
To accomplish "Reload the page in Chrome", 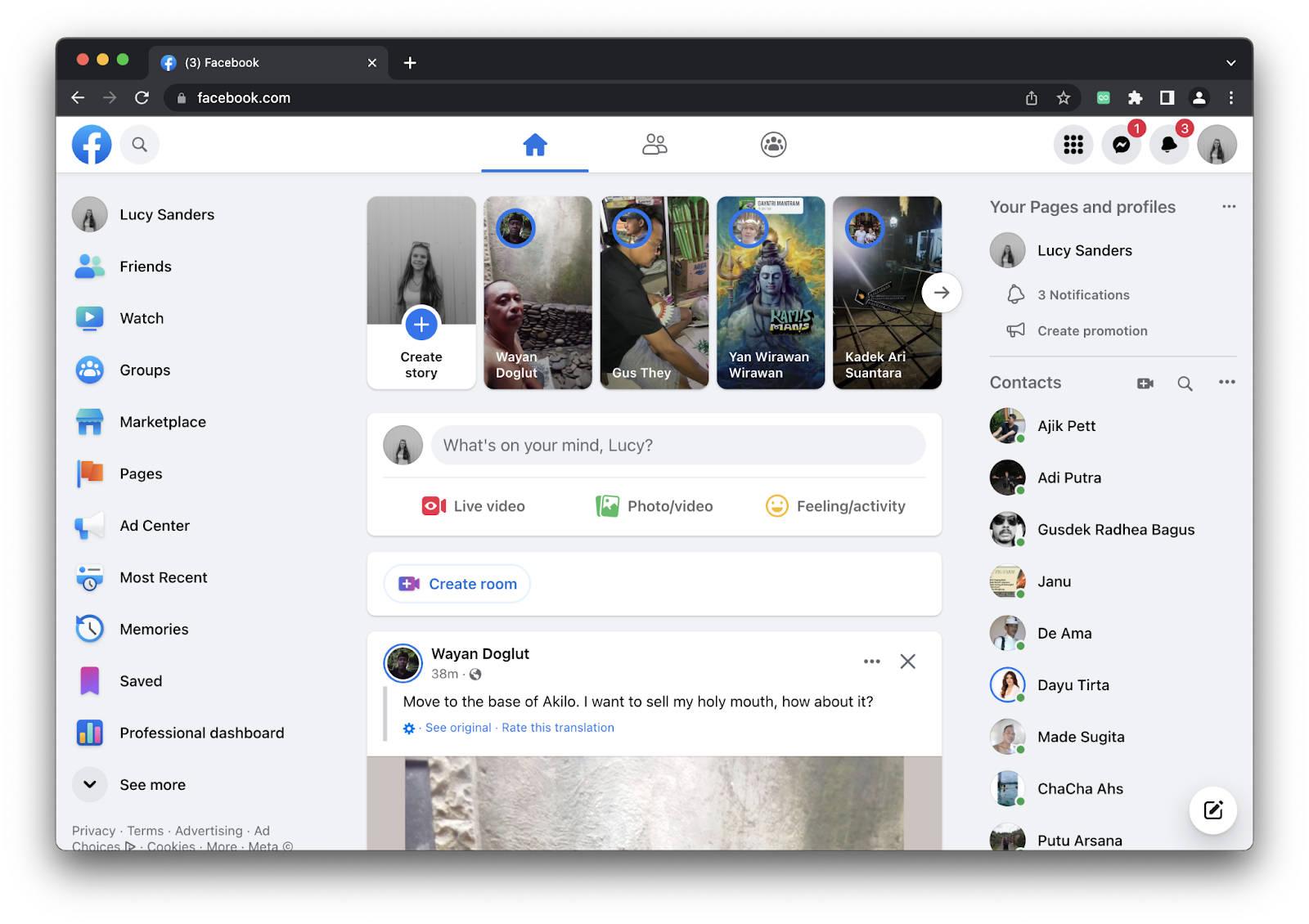I will (142, 98).
